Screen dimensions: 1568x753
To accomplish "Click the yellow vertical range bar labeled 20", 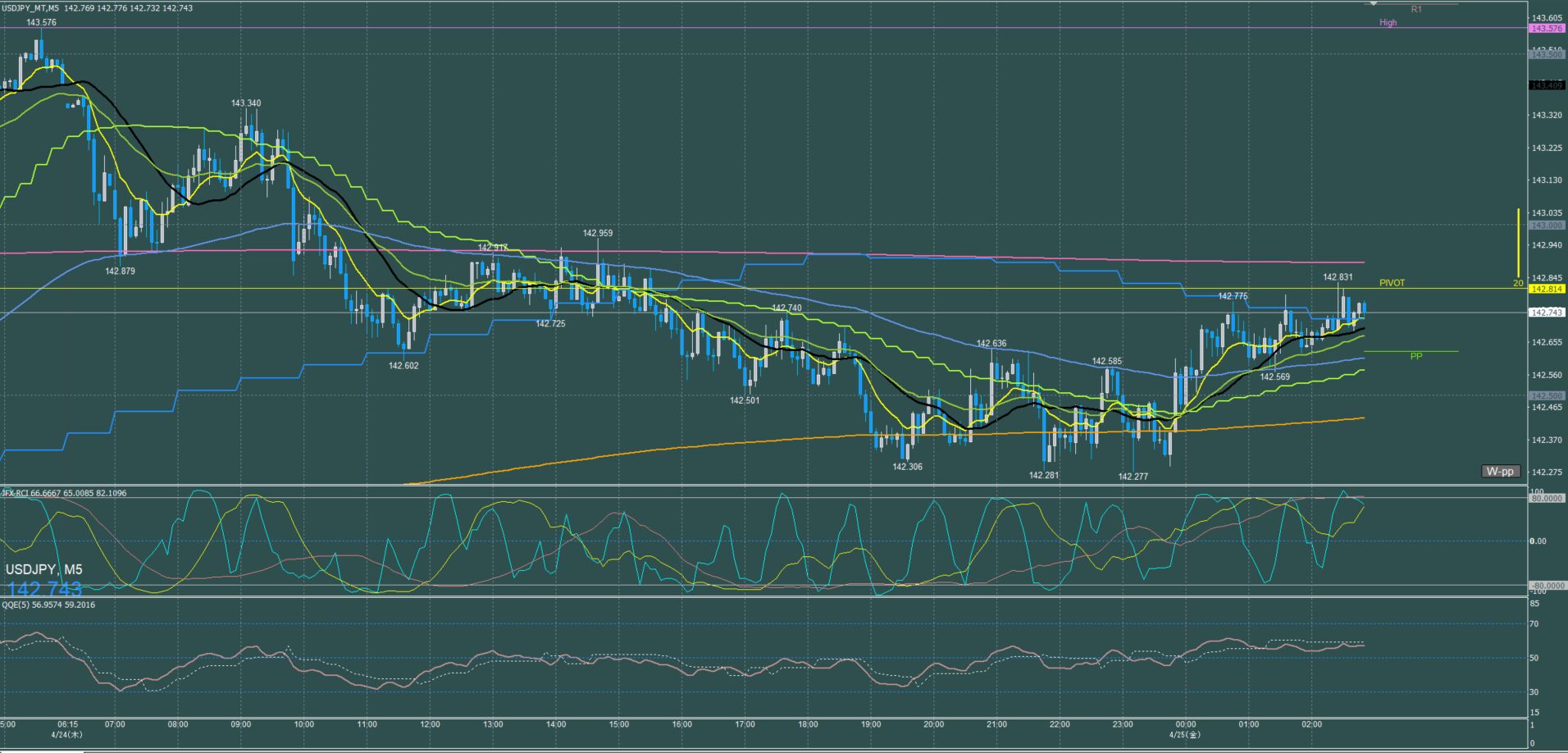I will click(x=1519, y=243).
